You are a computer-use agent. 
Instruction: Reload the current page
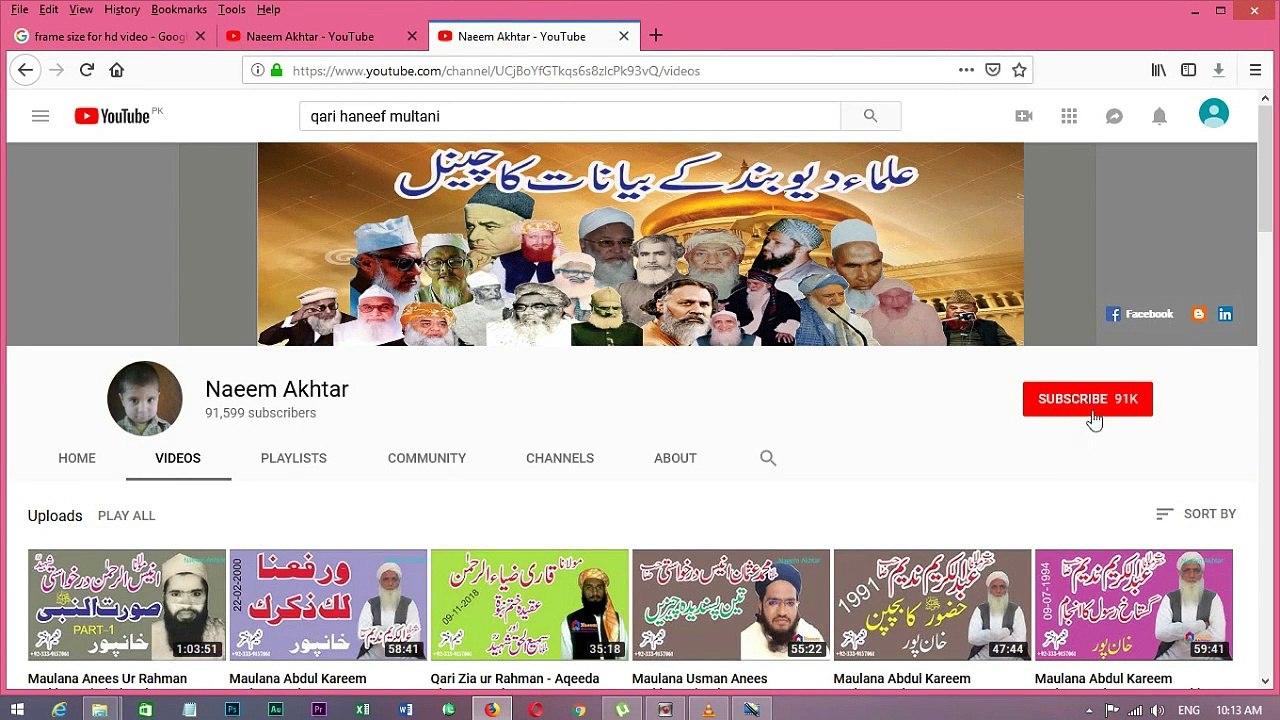point(87,70)
